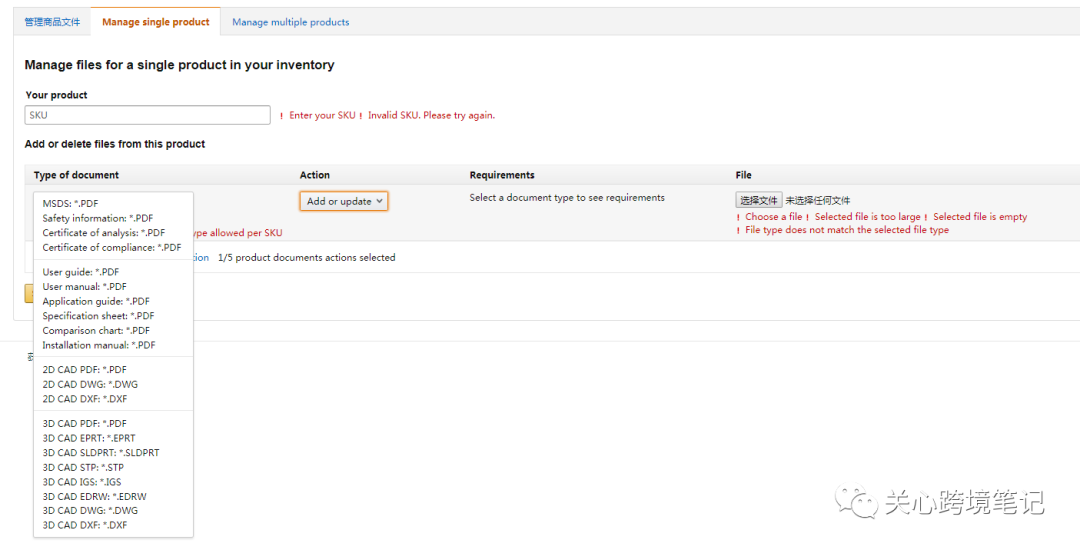Switch to Manage multiple products tab
This screenshot has width=1080, height=550.
(x=291, y=22)
